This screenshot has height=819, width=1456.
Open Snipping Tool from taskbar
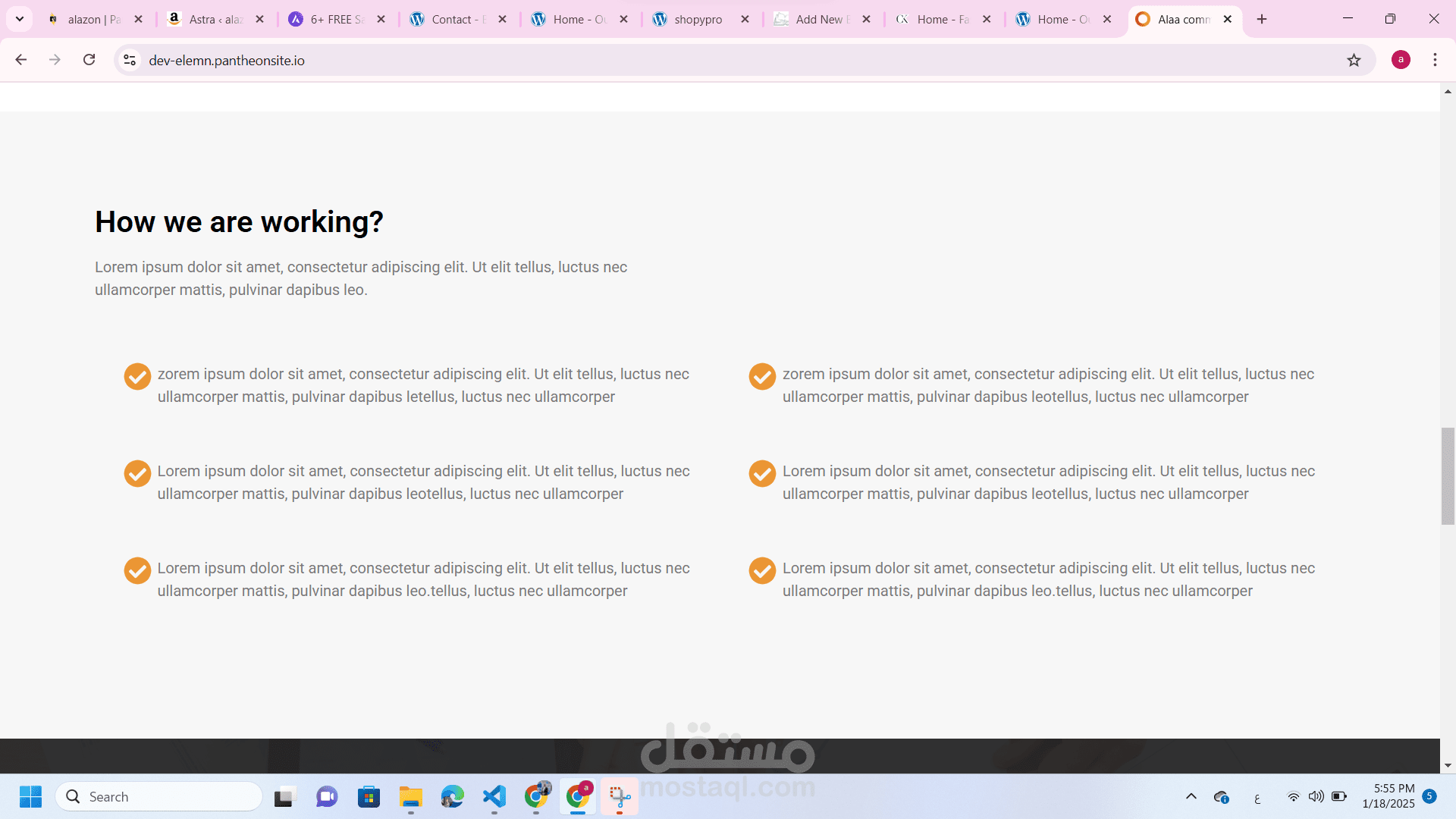pyautogui.click(x=620, y=796)
